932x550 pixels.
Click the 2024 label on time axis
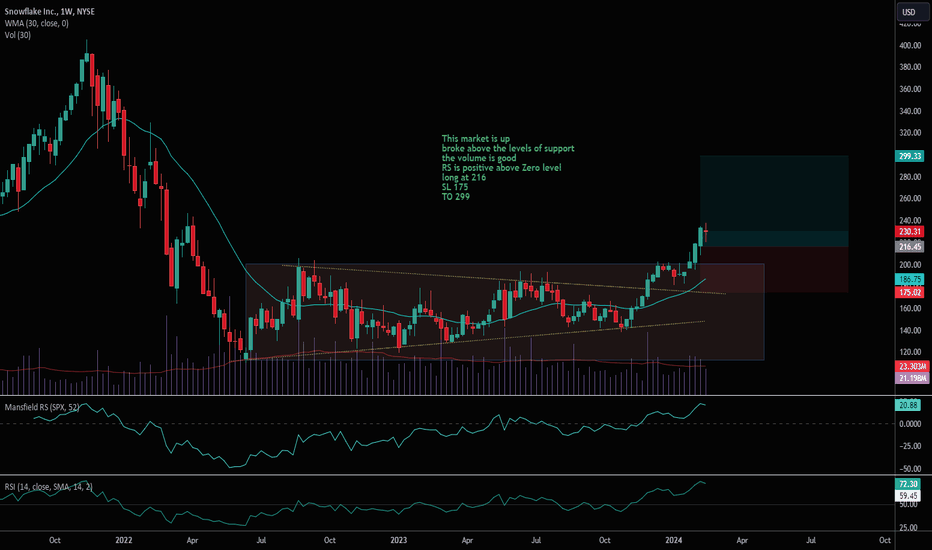coord(673,540)
